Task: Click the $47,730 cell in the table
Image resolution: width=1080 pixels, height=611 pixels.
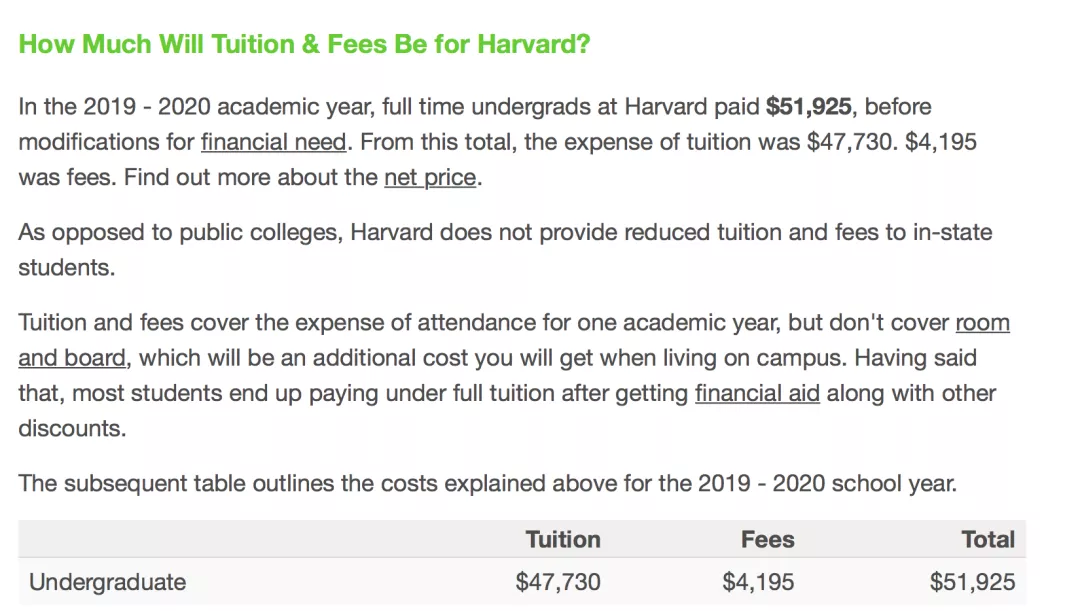Action: 558,582
